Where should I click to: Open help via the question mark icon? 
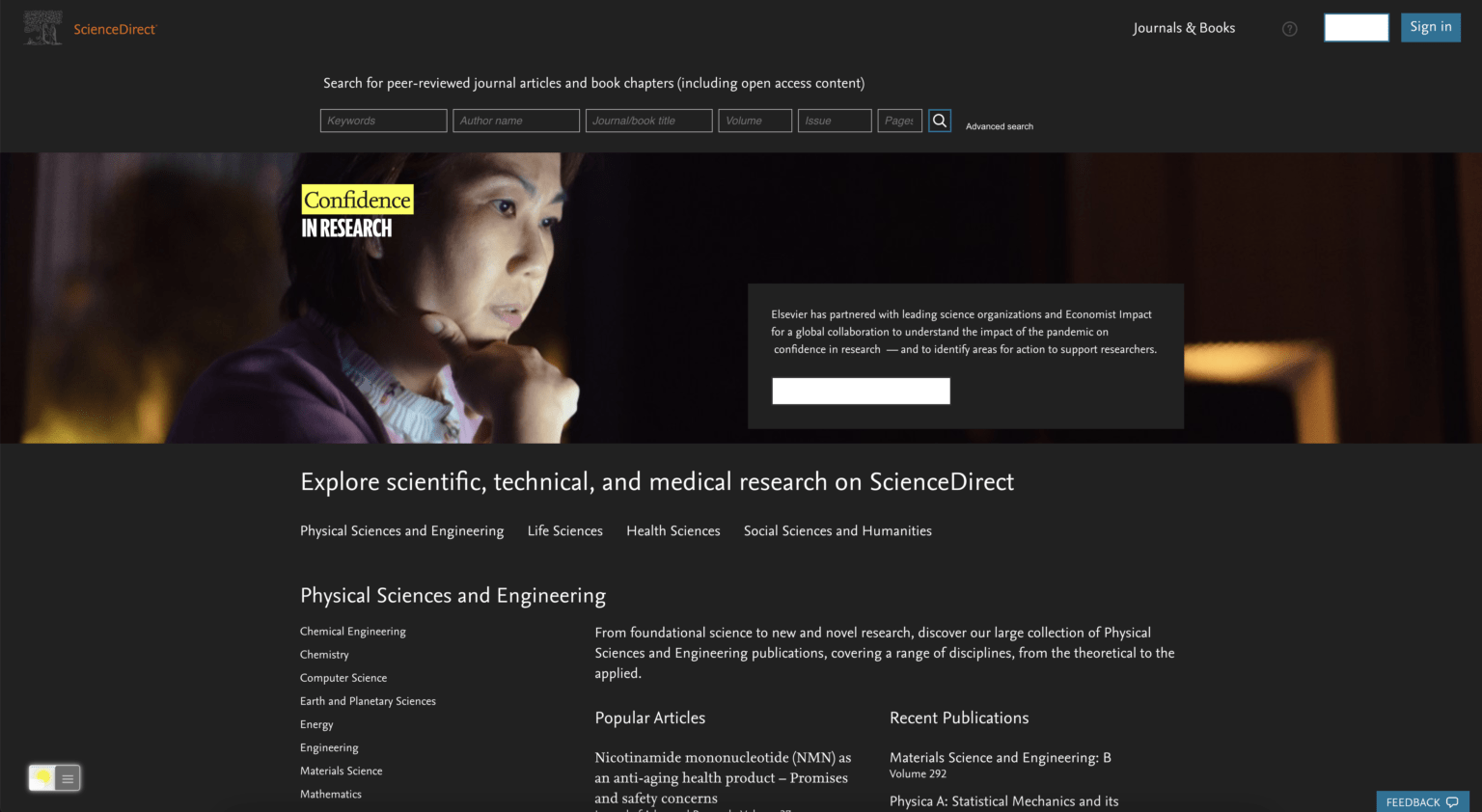pyautogui.click(x=1290, y=28)
